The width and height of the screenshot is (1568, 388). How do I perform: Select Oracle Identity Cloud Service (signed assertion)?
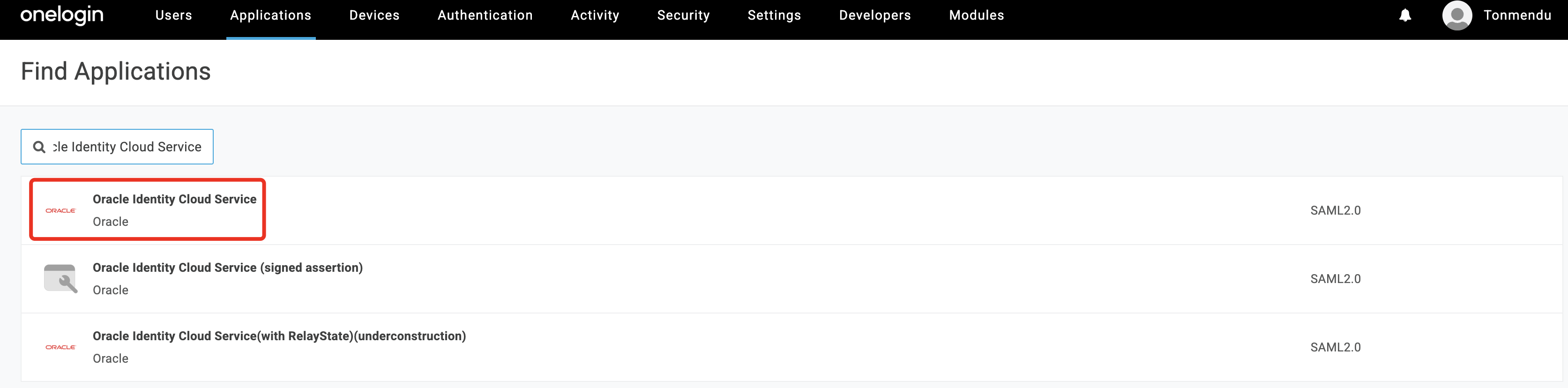[x=227, y=268]
